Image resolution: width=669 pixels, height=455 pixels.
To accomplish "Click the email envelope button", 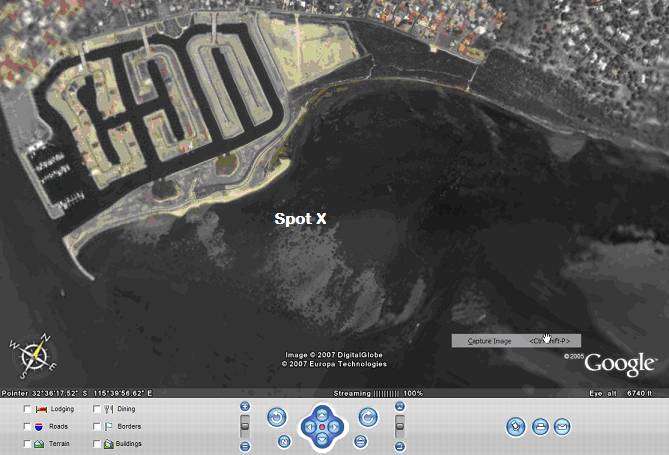I will coord(563,426).
